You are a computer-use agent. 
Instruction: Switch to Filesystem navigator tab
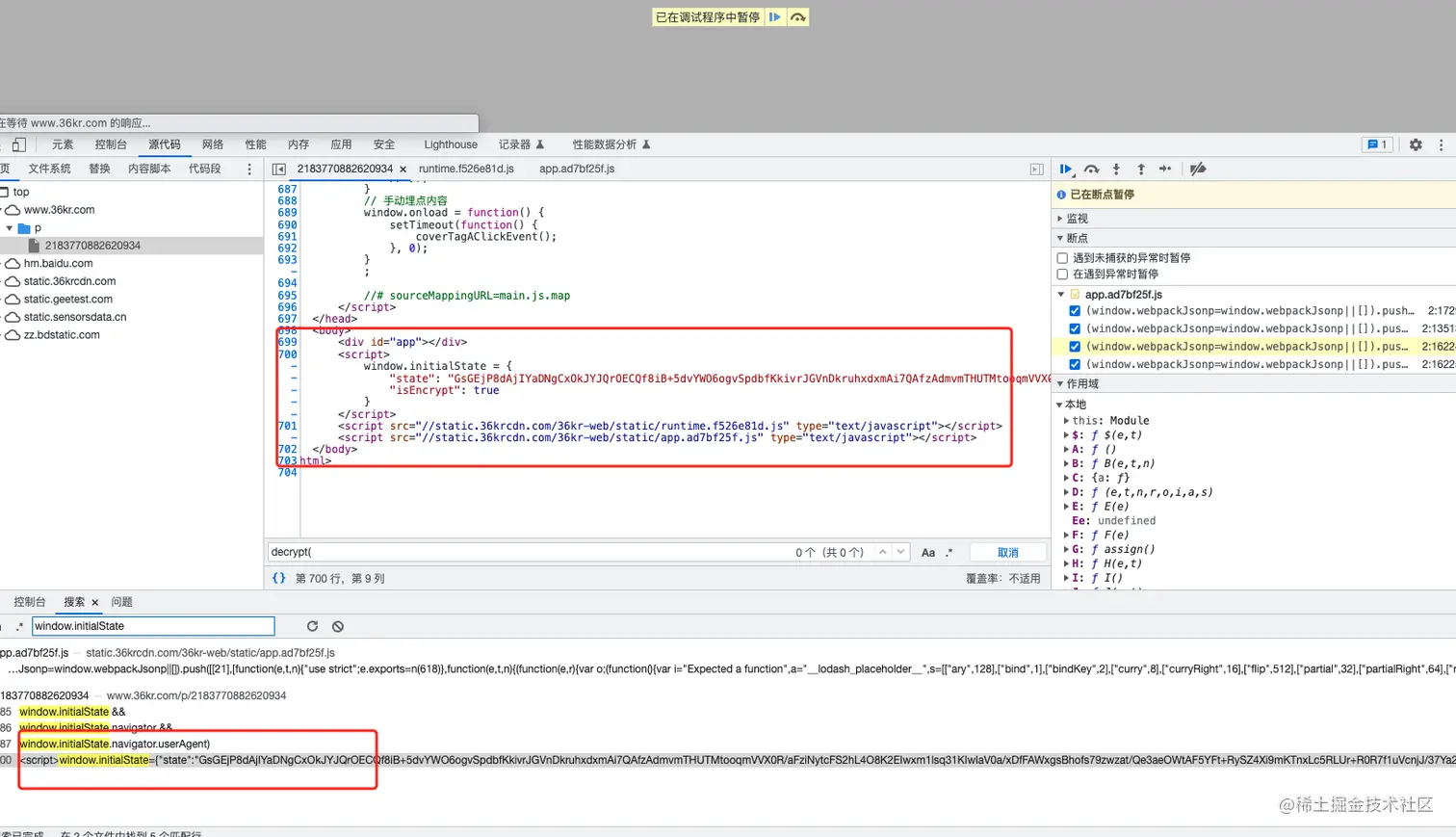[49, 169]
